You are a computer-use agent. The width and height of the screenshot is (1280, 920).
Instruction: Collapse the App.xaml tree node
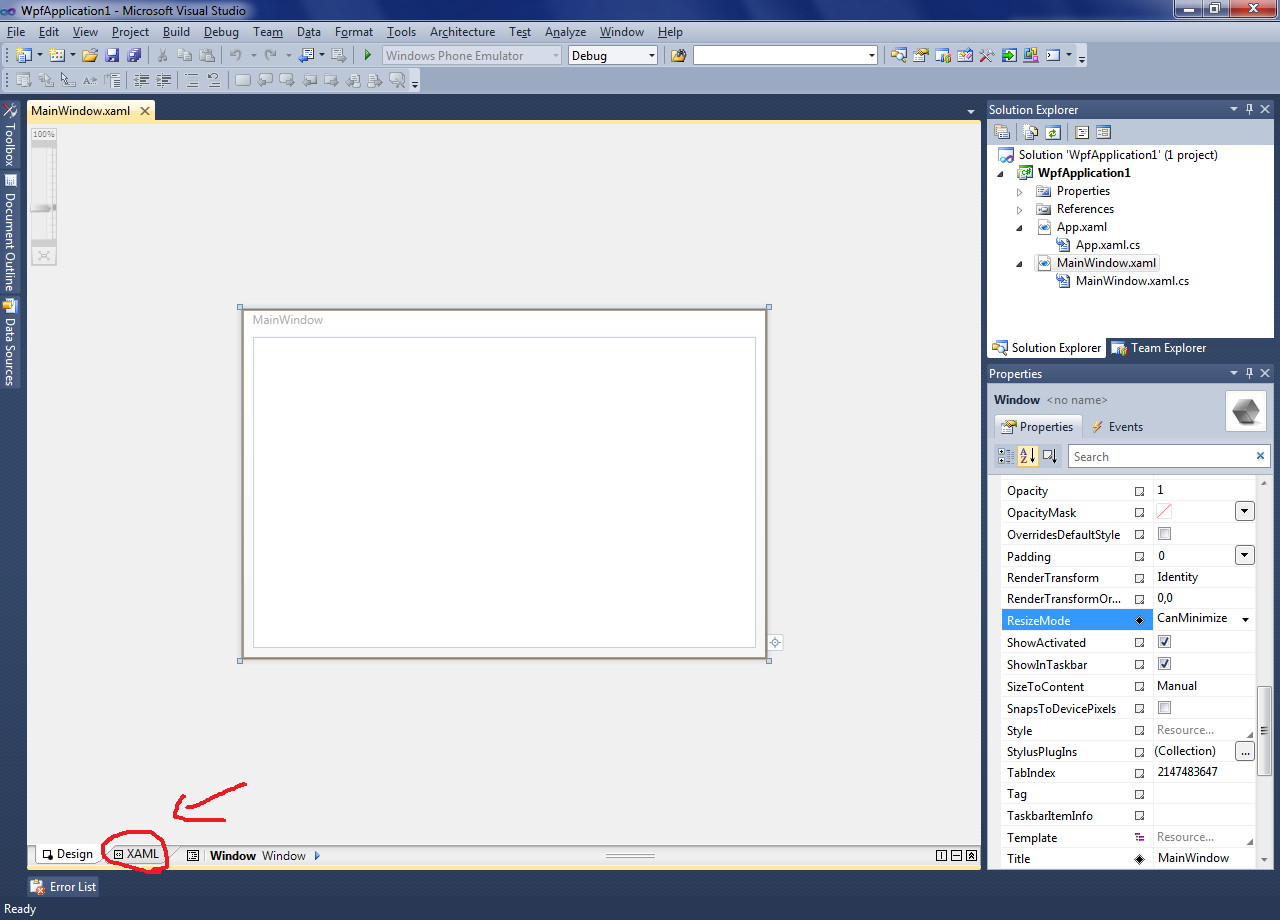tap(1020, 228)
